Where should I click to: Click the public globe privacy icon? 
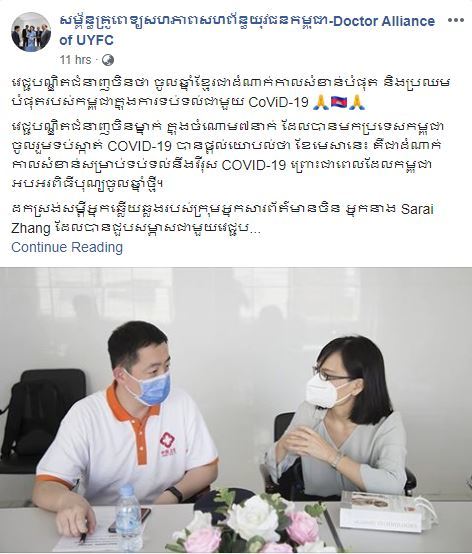(108, 60)
